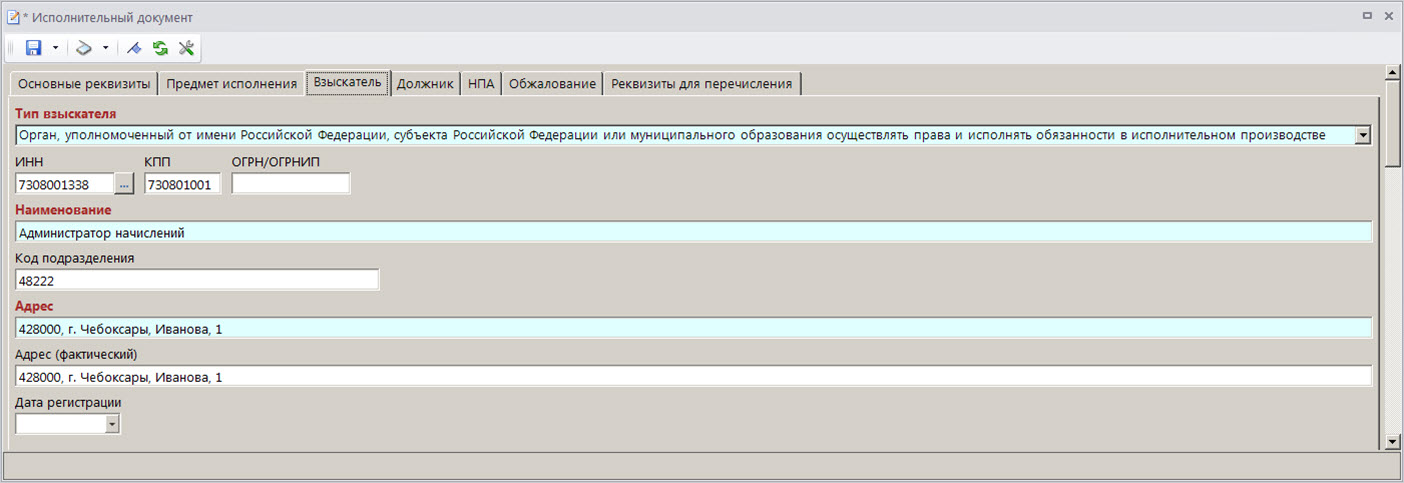Click the document icon in title bar
The width and height of the screenshot is (1404, 483).
(13, 17)
